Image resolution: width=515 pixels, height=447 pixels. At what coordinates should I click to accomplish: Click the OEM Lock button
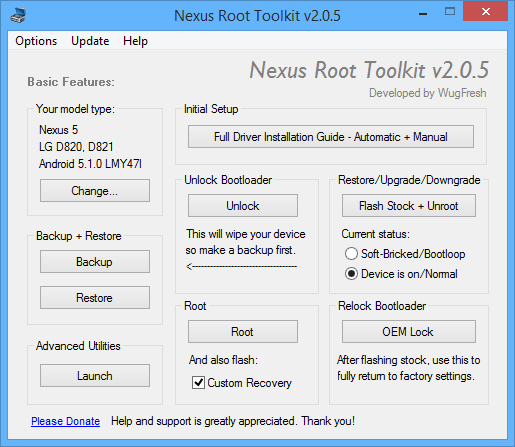coord(409,332)
